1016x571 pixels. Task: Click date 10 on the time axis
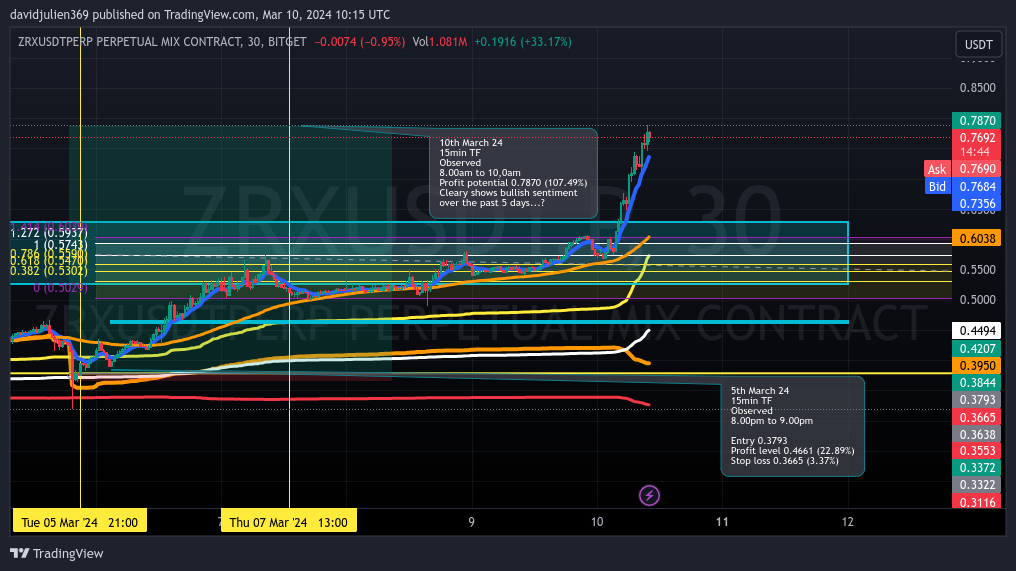pos(597,522)
